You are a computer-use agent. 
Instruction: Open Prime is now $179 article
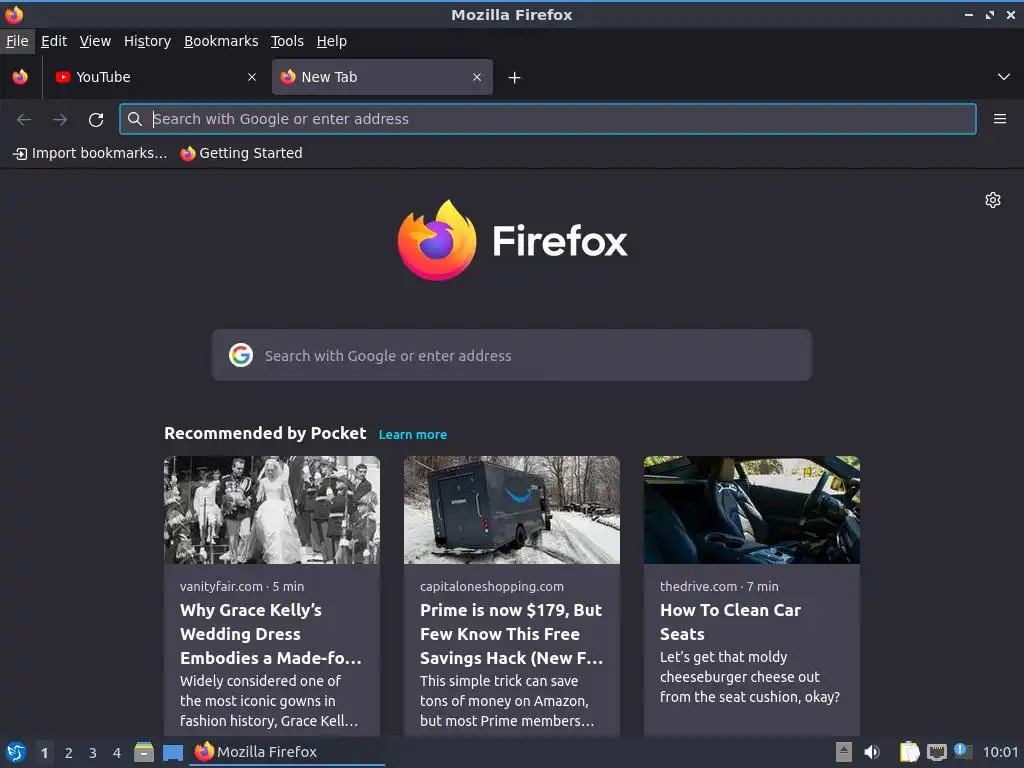click(x=511, y=634)
